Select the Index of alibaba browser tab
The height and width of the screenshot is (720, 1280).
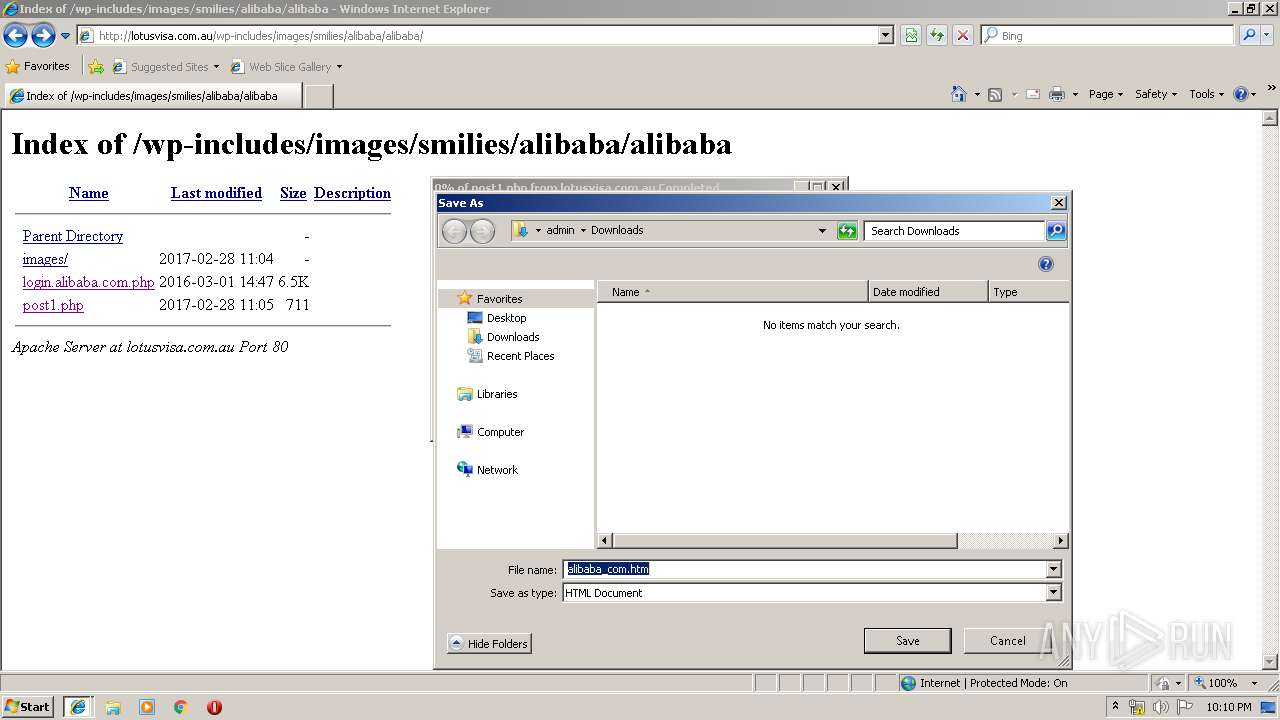tap(151, 96)
